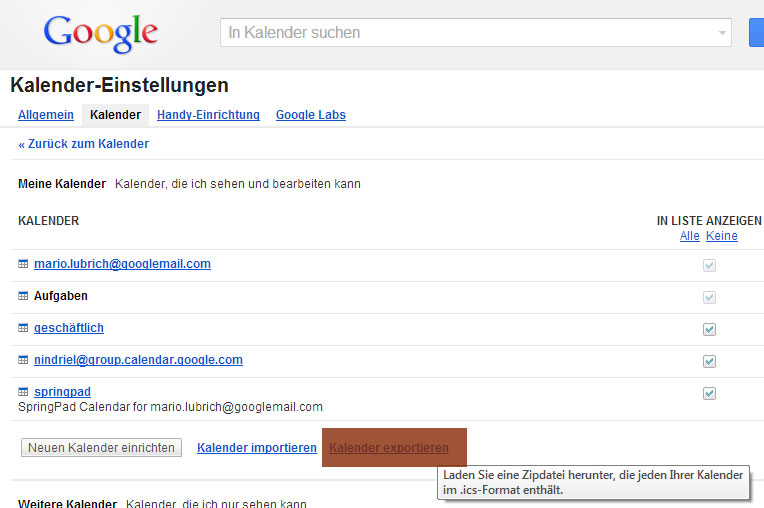Click calendar icon beside nindriel@group.calendar.google.com
Screen dimensions: 764x508
pos(23,360)
